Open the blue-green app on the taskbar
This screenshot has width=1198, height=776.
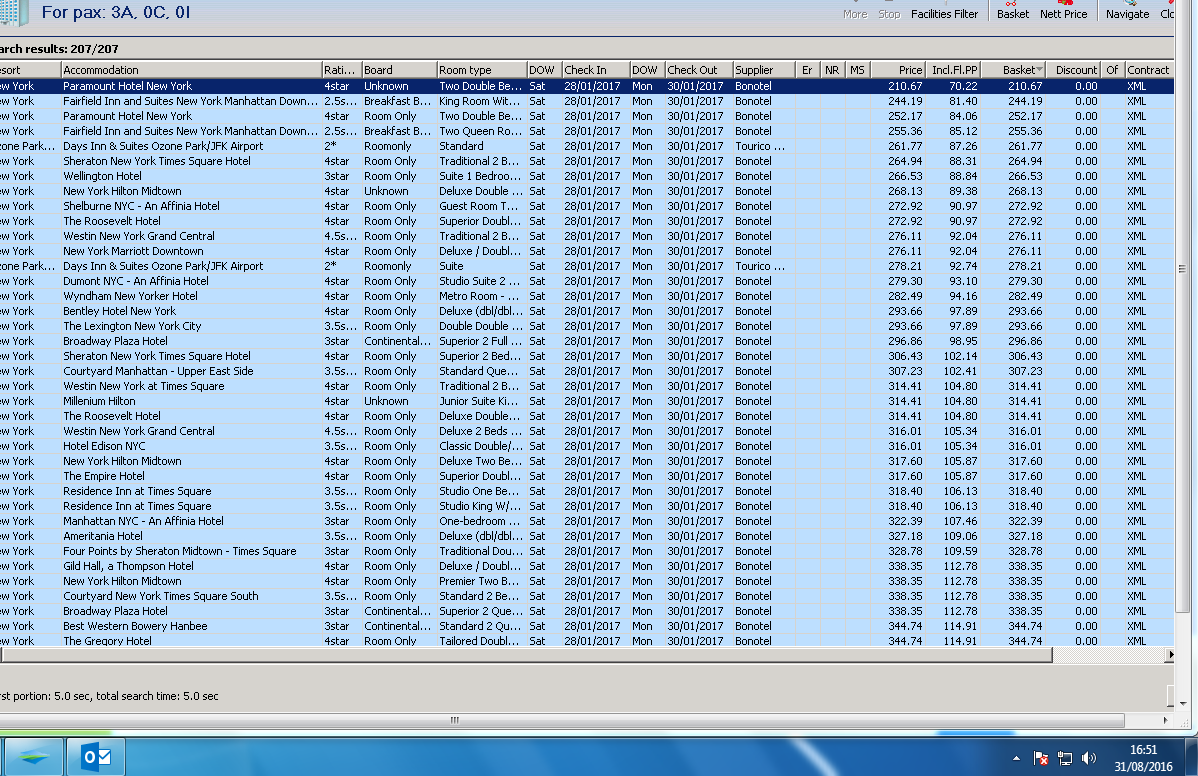click(34, 757)
